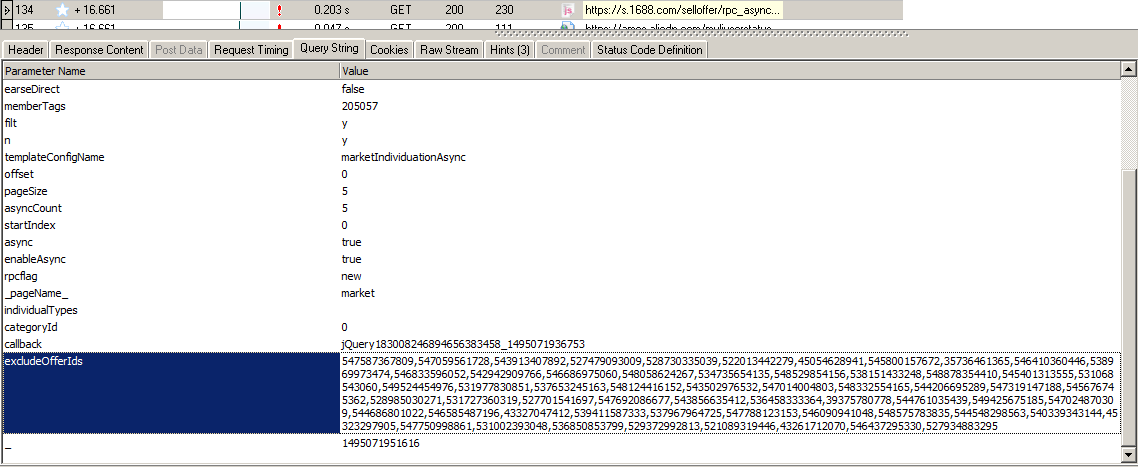Select the memberTags value 205057
Viewport: 1138px width, 467px height.
pos(360,106)
